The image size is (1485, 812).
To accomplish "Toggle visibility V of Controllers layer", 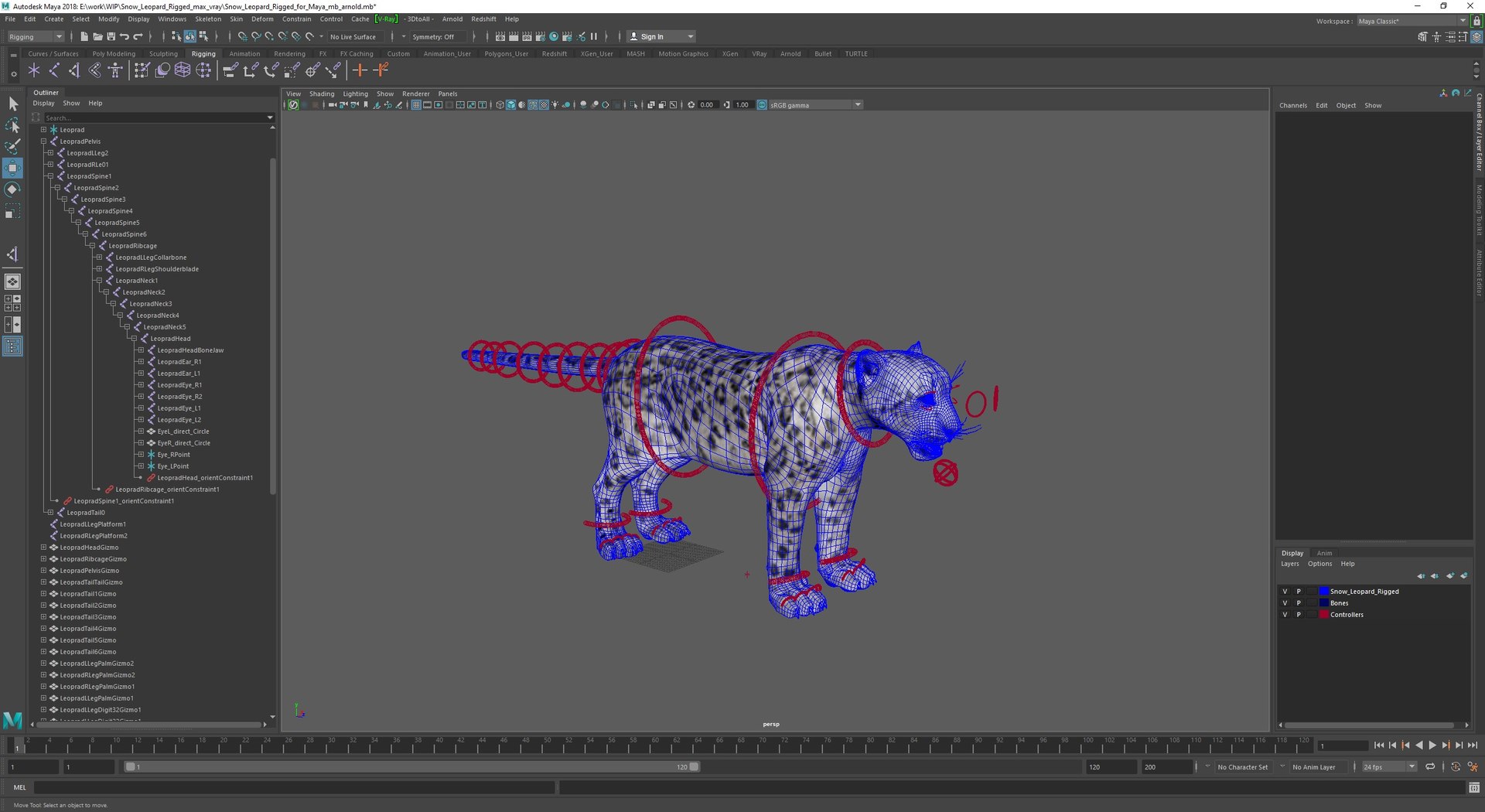I will click(x=1285, y=615).
